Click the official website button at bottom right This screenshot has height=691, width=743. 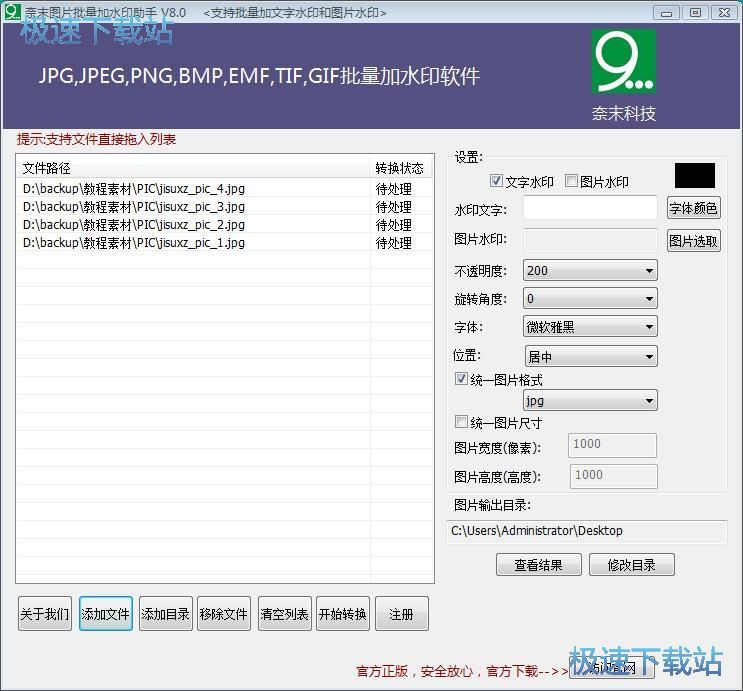click(x=612, y=668)
